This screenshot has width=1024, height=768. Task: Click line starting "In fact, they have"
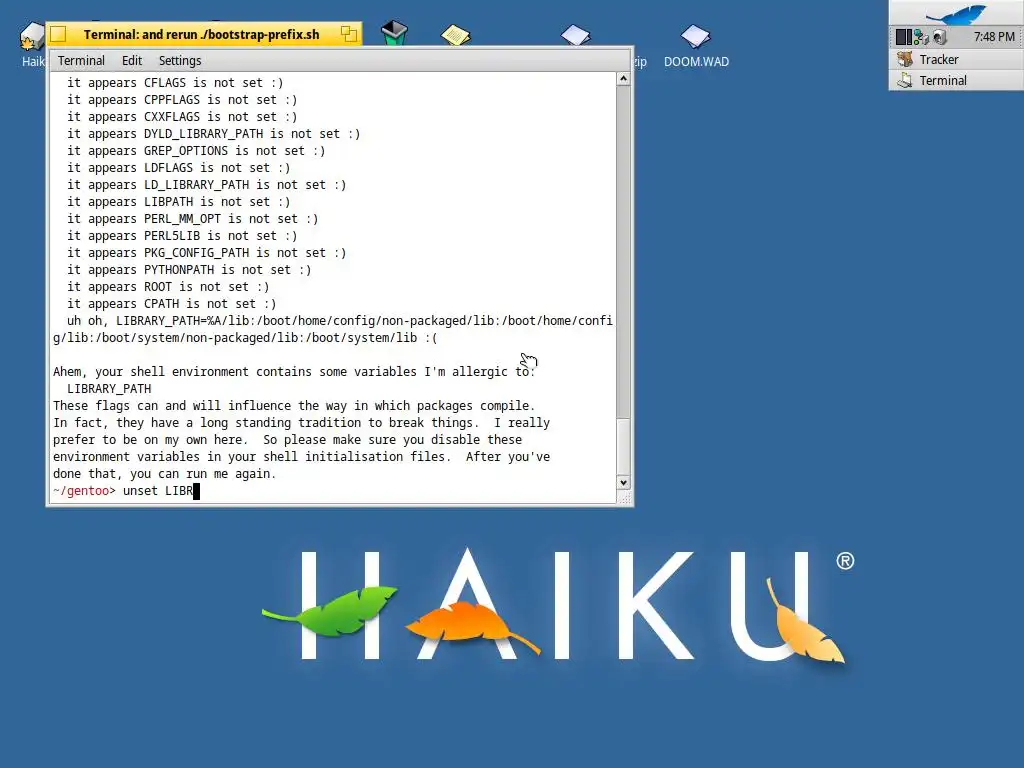click(x=301, y=423)
